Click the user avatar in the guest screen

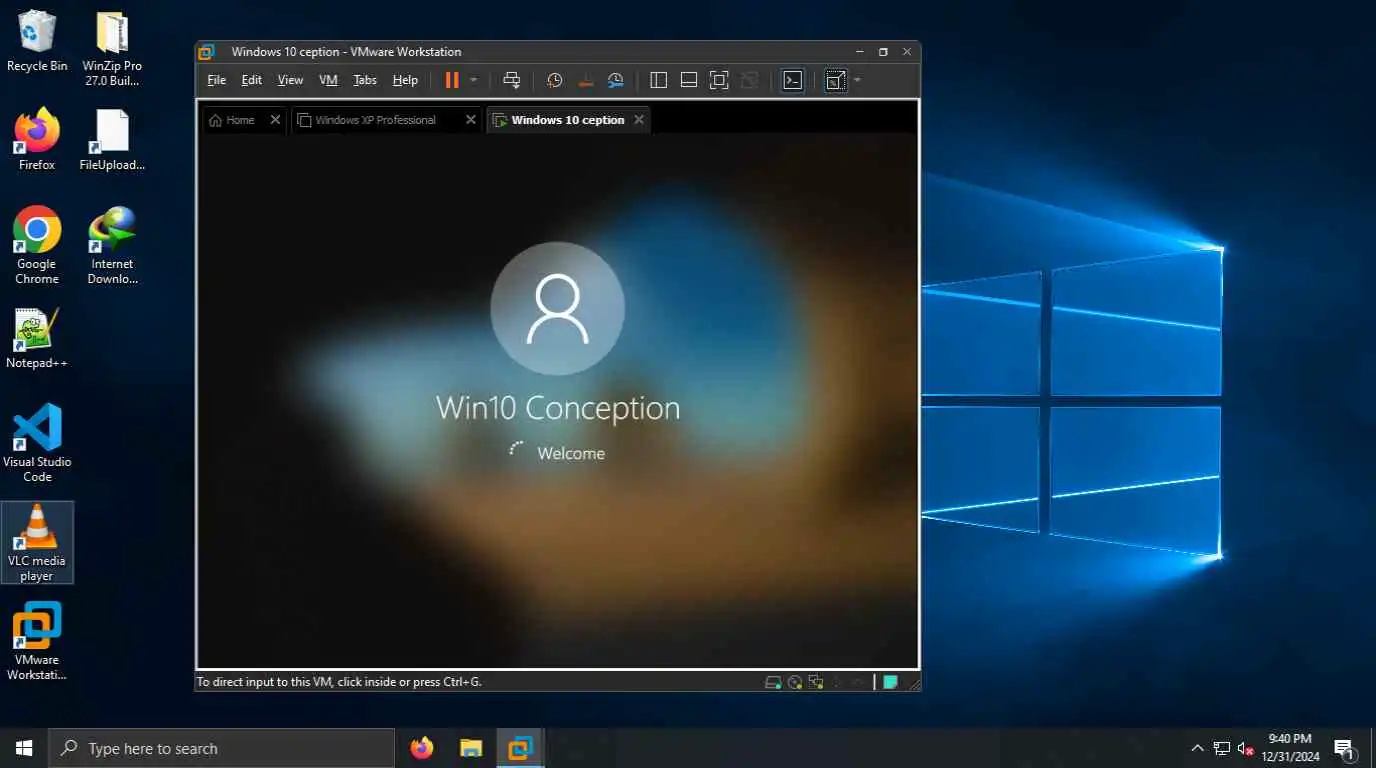558,309
